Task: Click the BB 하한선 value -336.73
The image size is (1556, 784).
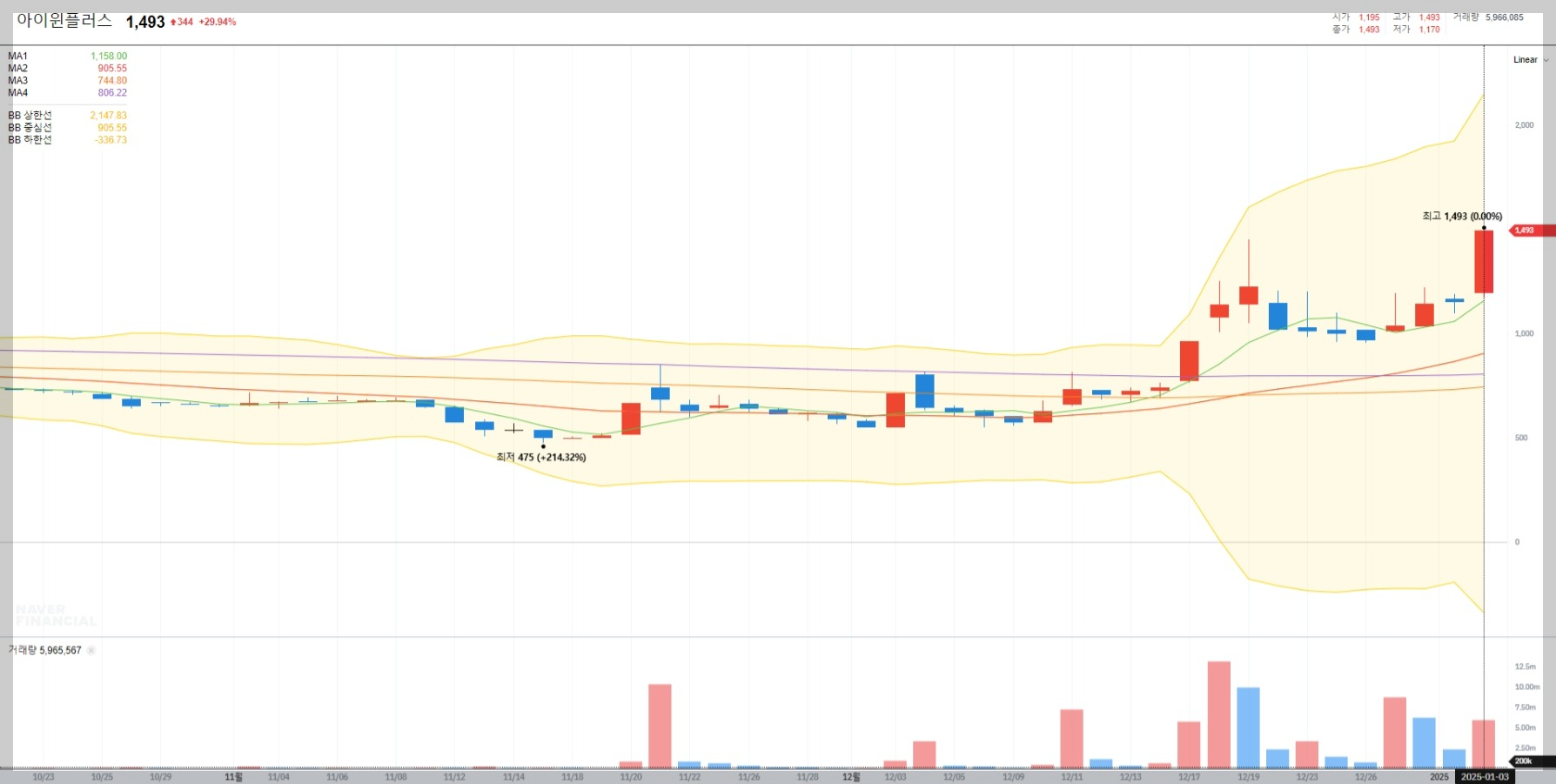Action: (x=111, y=139)
